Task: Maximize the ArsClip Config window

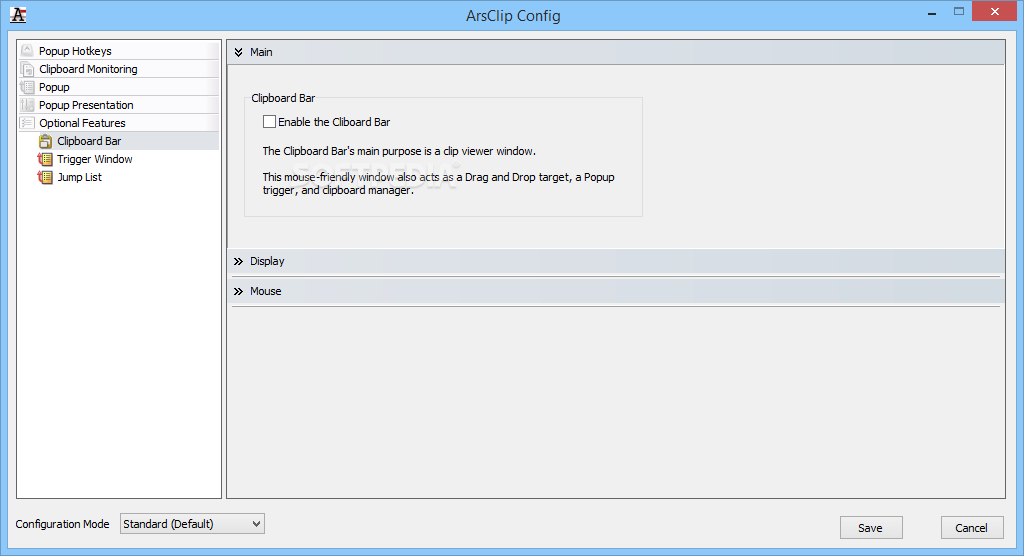Action: click(959, 11)
